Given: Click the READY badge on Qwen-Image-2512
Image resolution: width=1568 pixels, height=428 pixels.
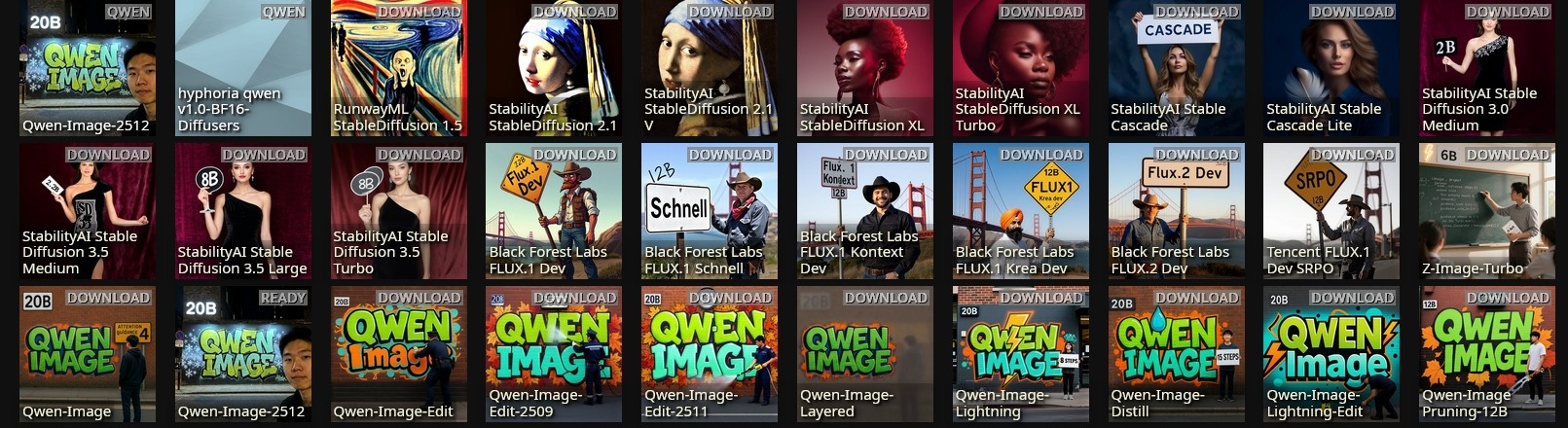Looking at the screenshot, I should (283, 298).
